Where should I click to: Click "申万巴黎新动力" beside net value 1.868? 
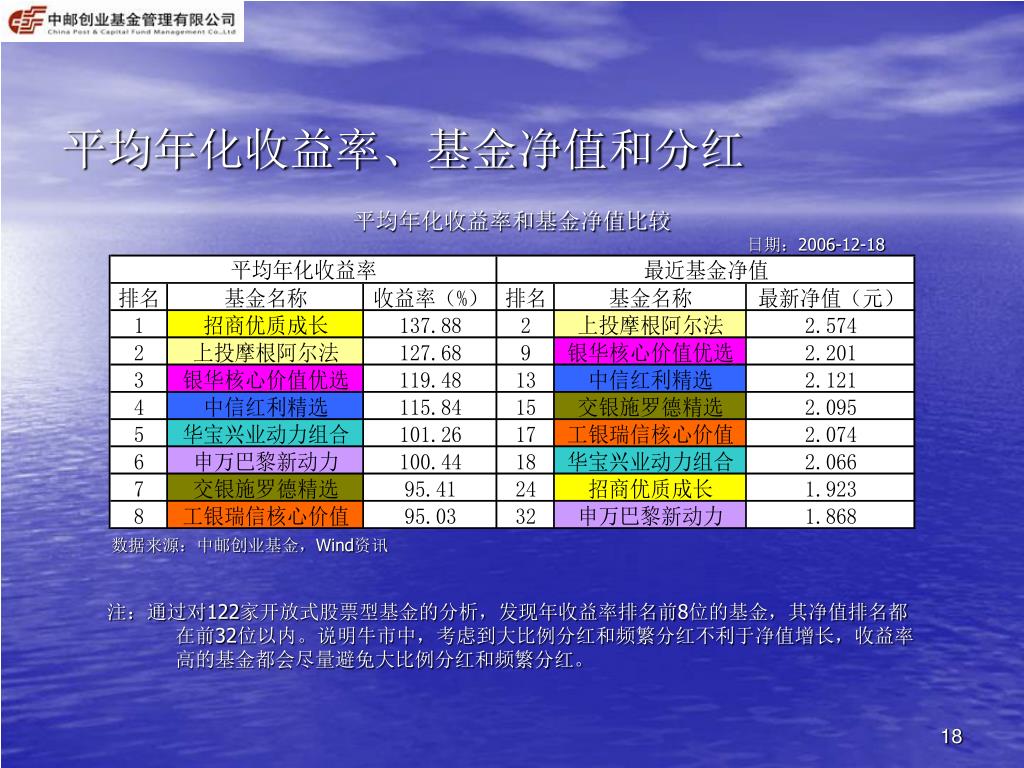point(650,516)
